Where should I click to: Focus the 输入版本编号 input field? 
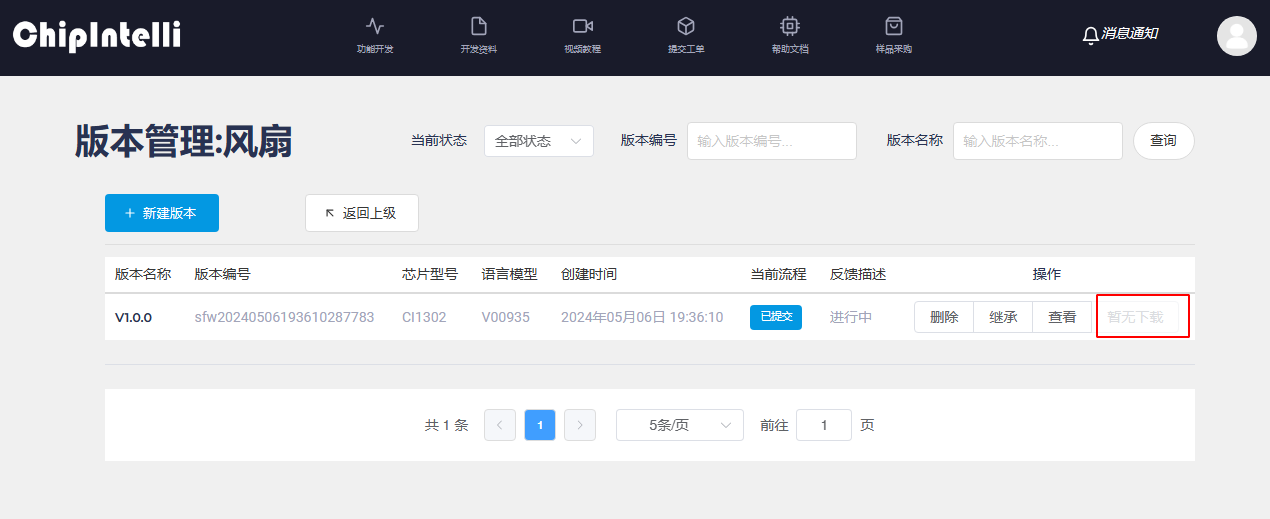772,141
